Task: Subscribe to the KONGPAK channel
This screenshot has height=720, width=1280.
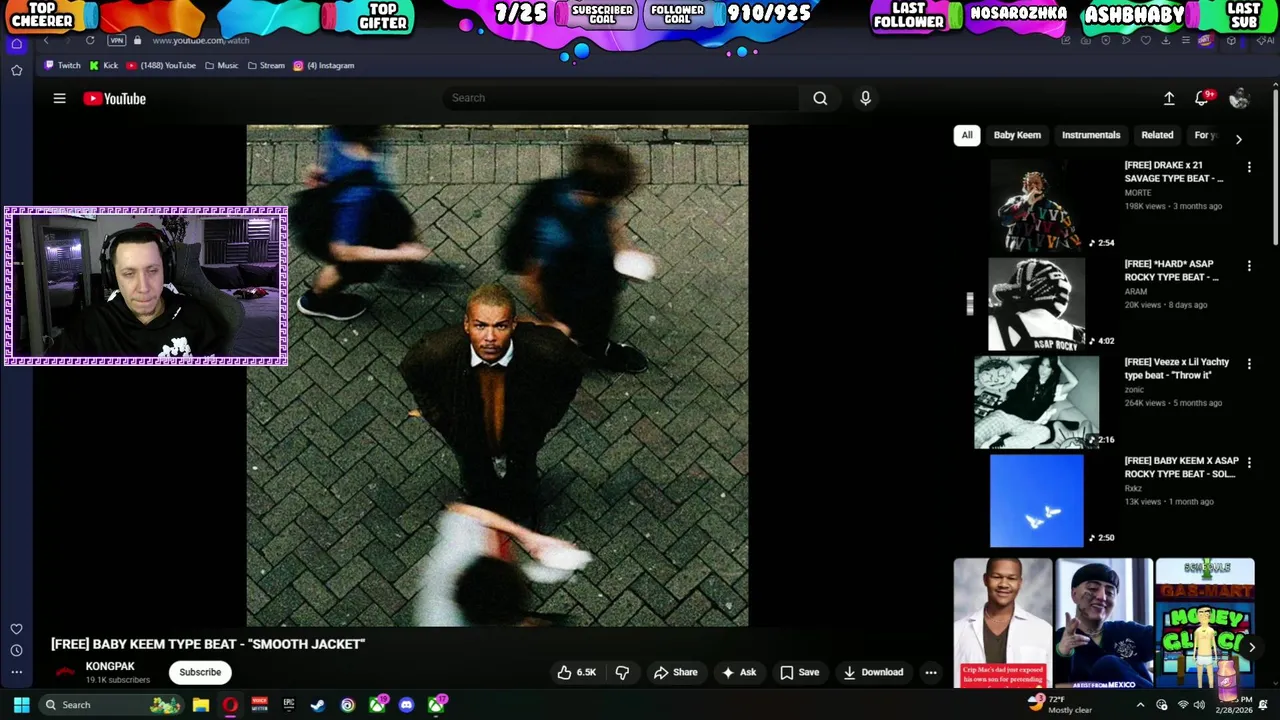Action: click(200, 672)
